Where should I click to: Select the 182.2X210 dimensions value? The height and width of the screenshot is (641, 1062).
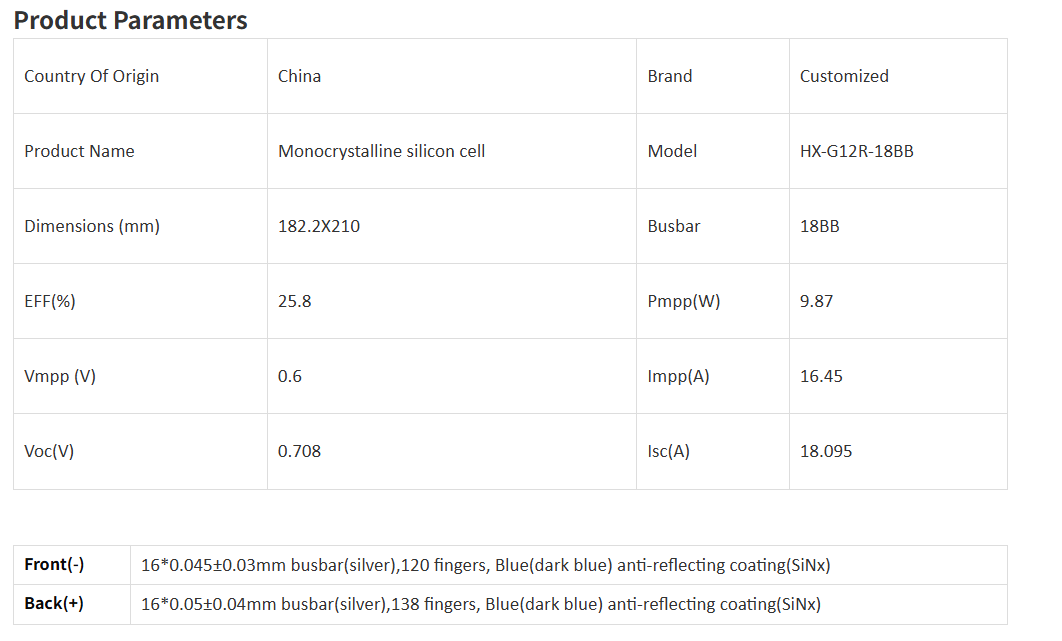click(318, 226)
